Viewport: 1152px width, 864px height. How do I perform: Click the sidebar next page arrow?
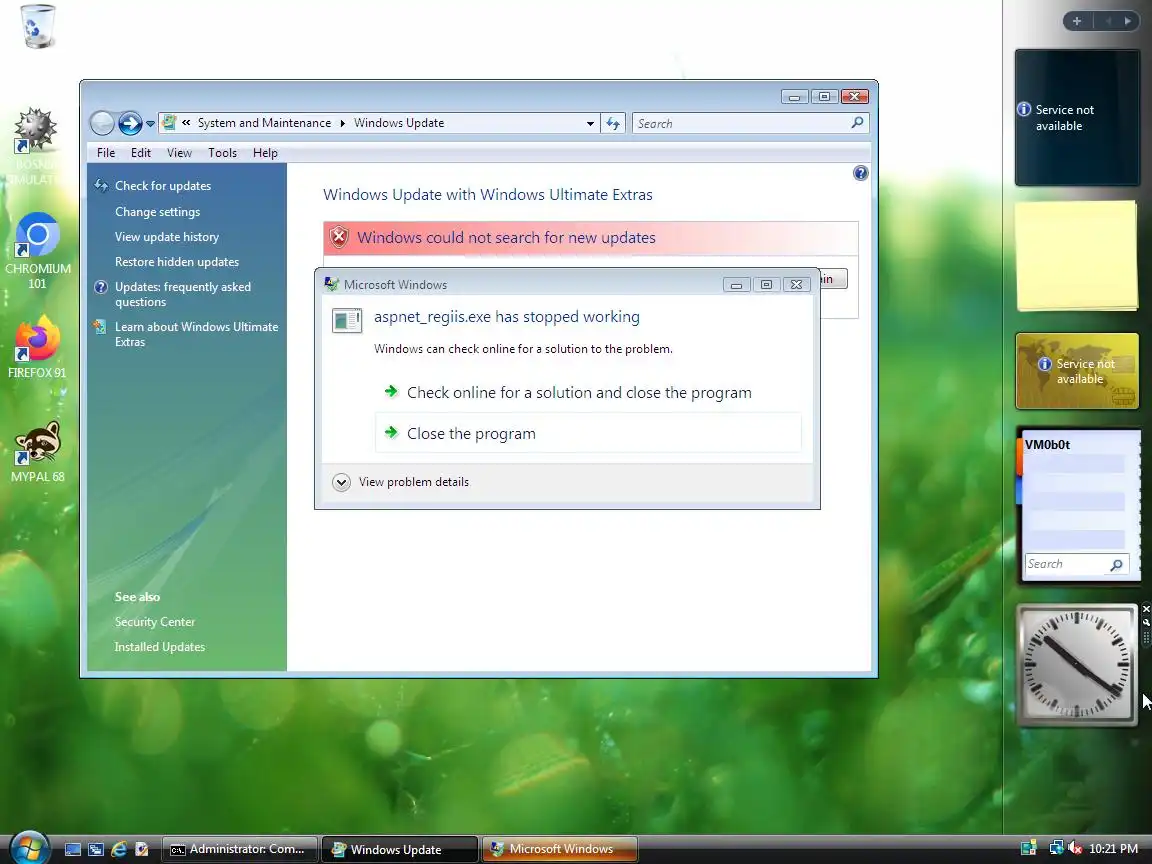coord(1128,21)
